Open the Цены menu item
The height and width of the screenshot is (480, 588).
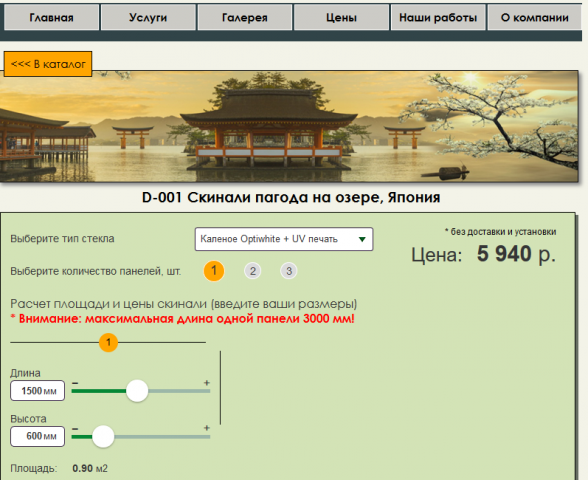[x=341, y=17]
